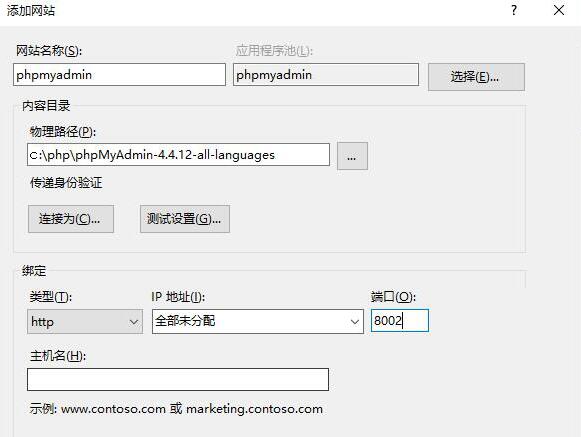Click the help question mark icon
This screenshot has width=581, height=437.
(x=514, y=10)
